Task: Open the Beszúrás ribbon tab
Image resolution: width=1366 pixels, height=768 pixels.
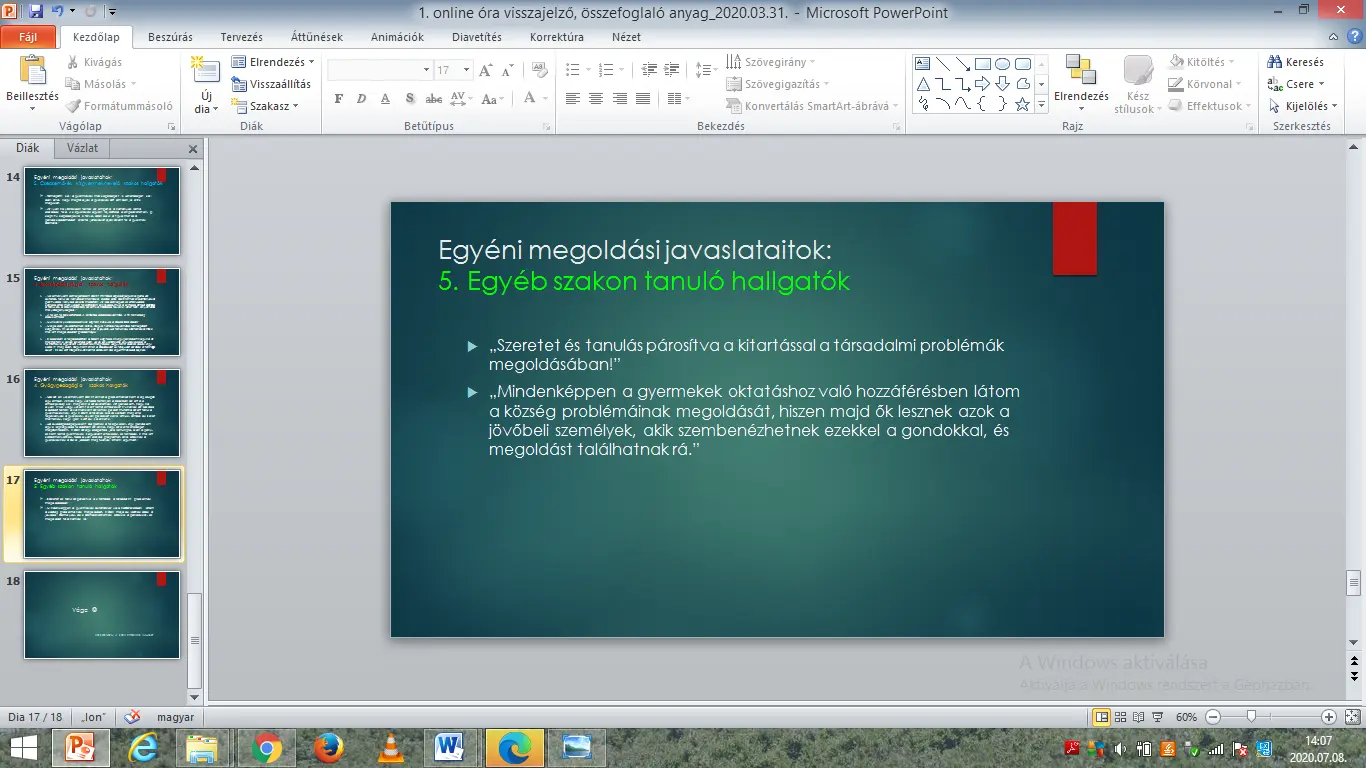Action: click(170, 37)
